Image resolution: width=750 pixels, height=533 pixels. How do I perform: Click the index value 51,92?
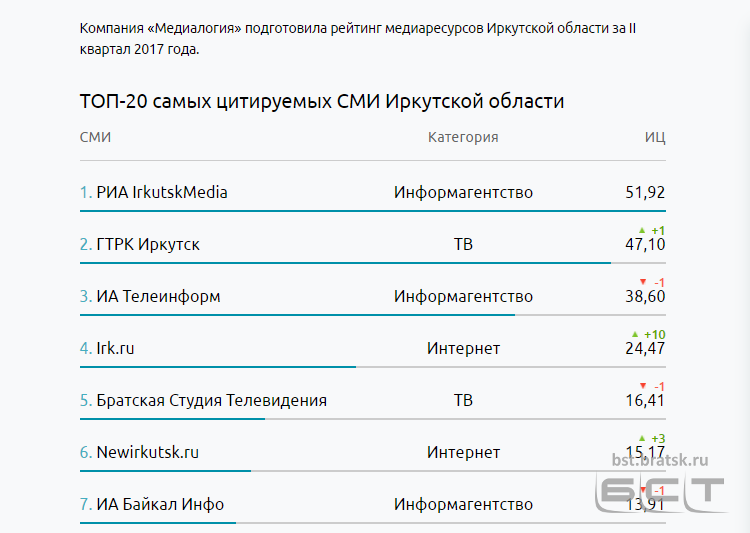(x=645, y=192)
